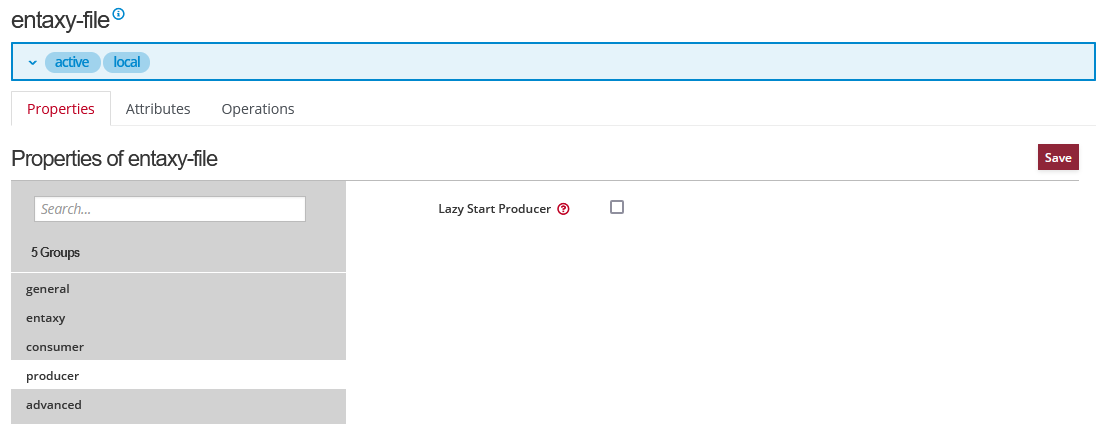The image size is (1099, 424).
Task: Show the consumer properties group
Action: pos(55,347)
